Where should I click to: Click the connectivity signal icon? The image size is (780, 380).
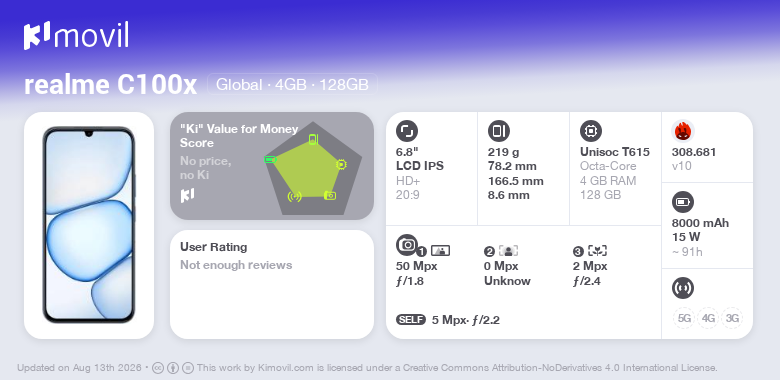click(x=683, y=288)
